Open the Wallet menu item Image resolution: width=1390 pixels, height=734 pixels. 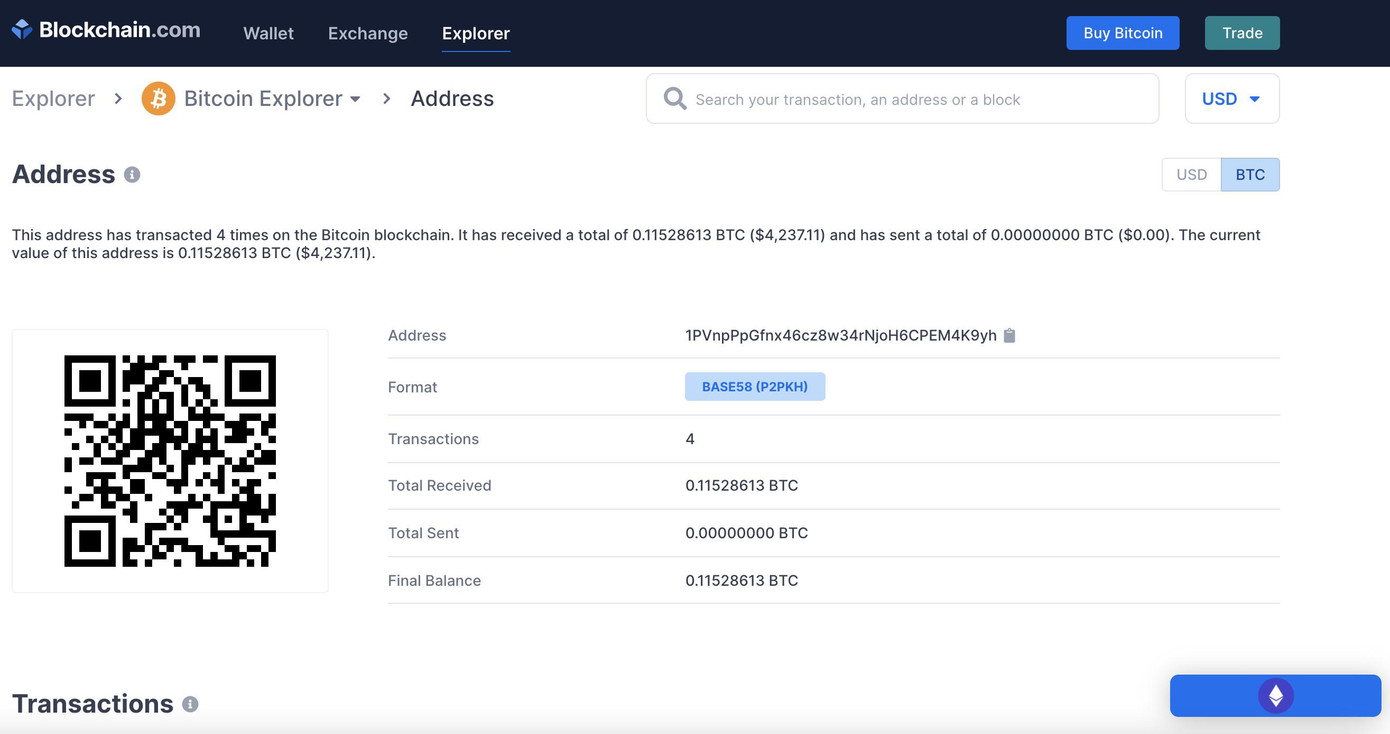coord(267,33)
